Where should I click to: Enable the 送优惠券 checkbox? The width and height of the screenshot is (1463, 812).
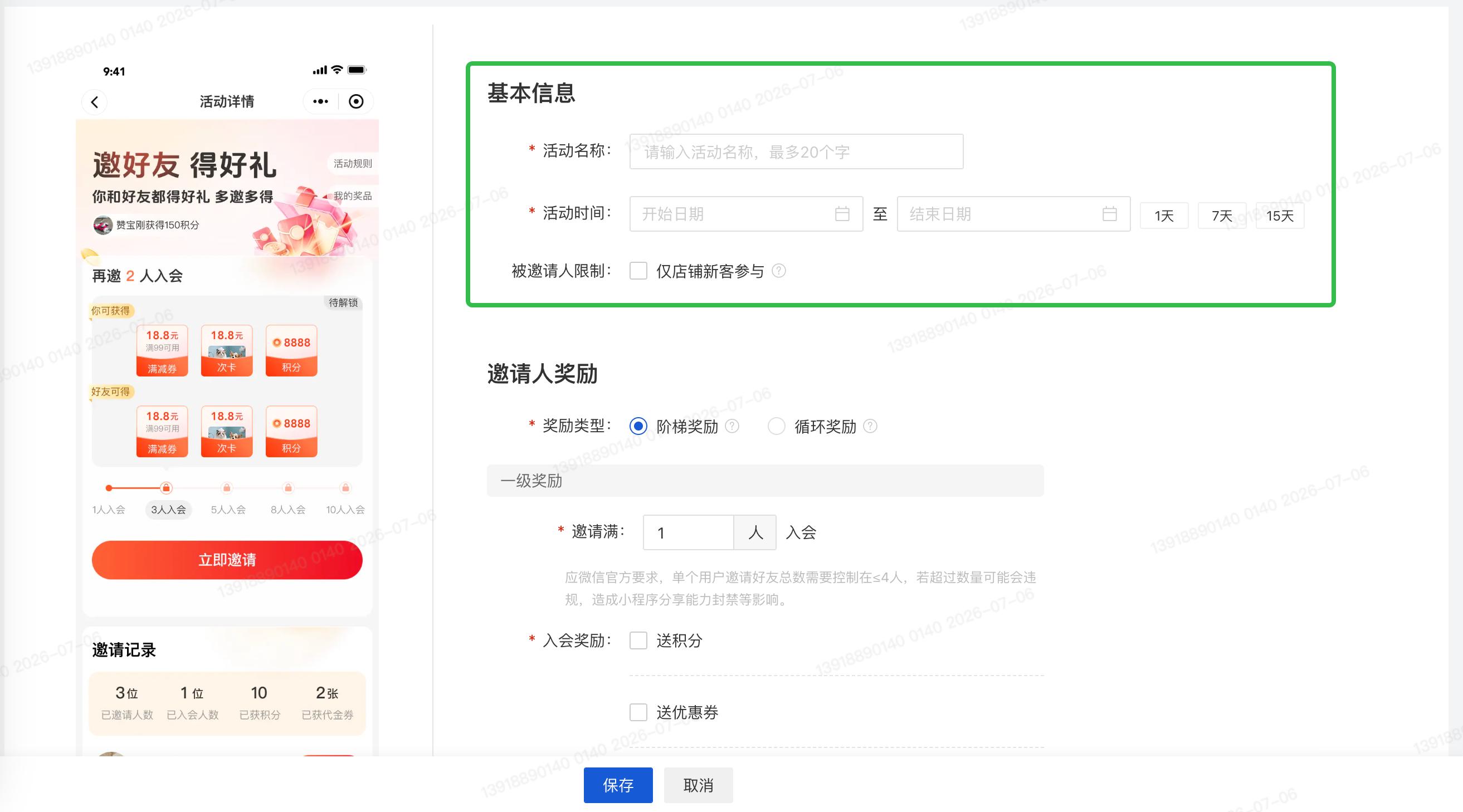[x=638, y=712]
